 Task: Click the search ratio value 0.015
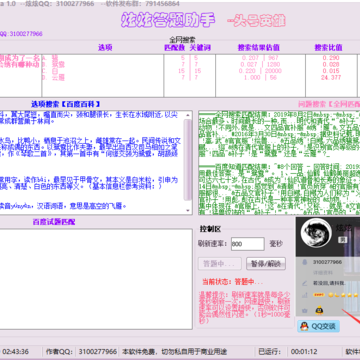(331, 71)
